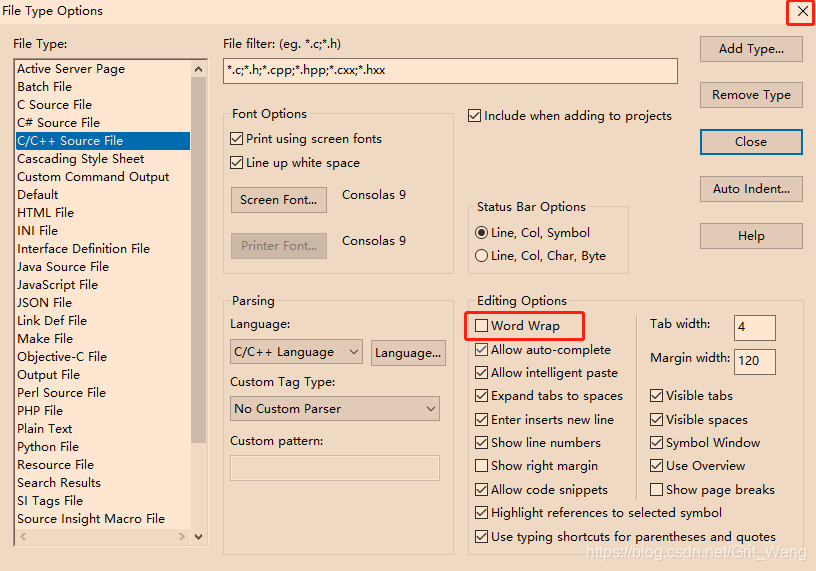
Task: Toggle Print using screen fonts
Action: coord(236,138)
